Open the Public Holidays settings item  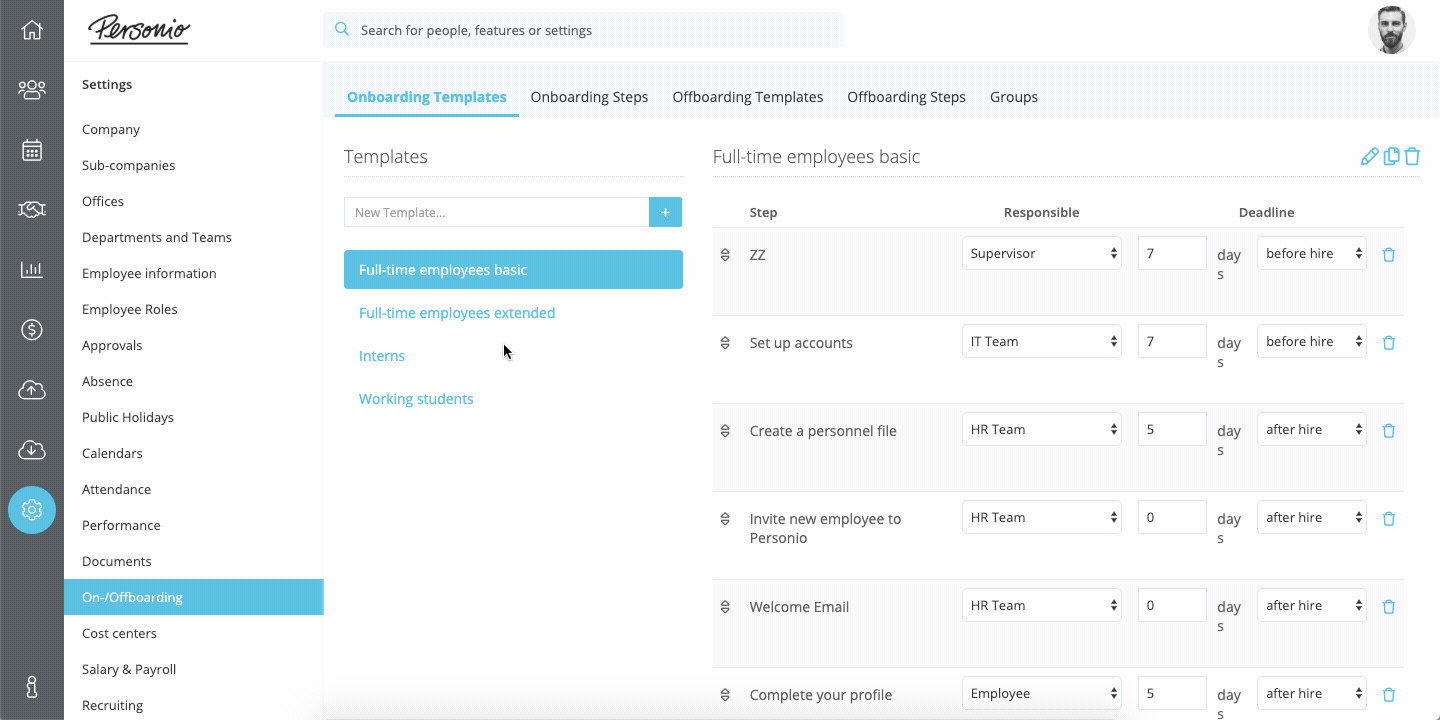click(x=194, y=417)
